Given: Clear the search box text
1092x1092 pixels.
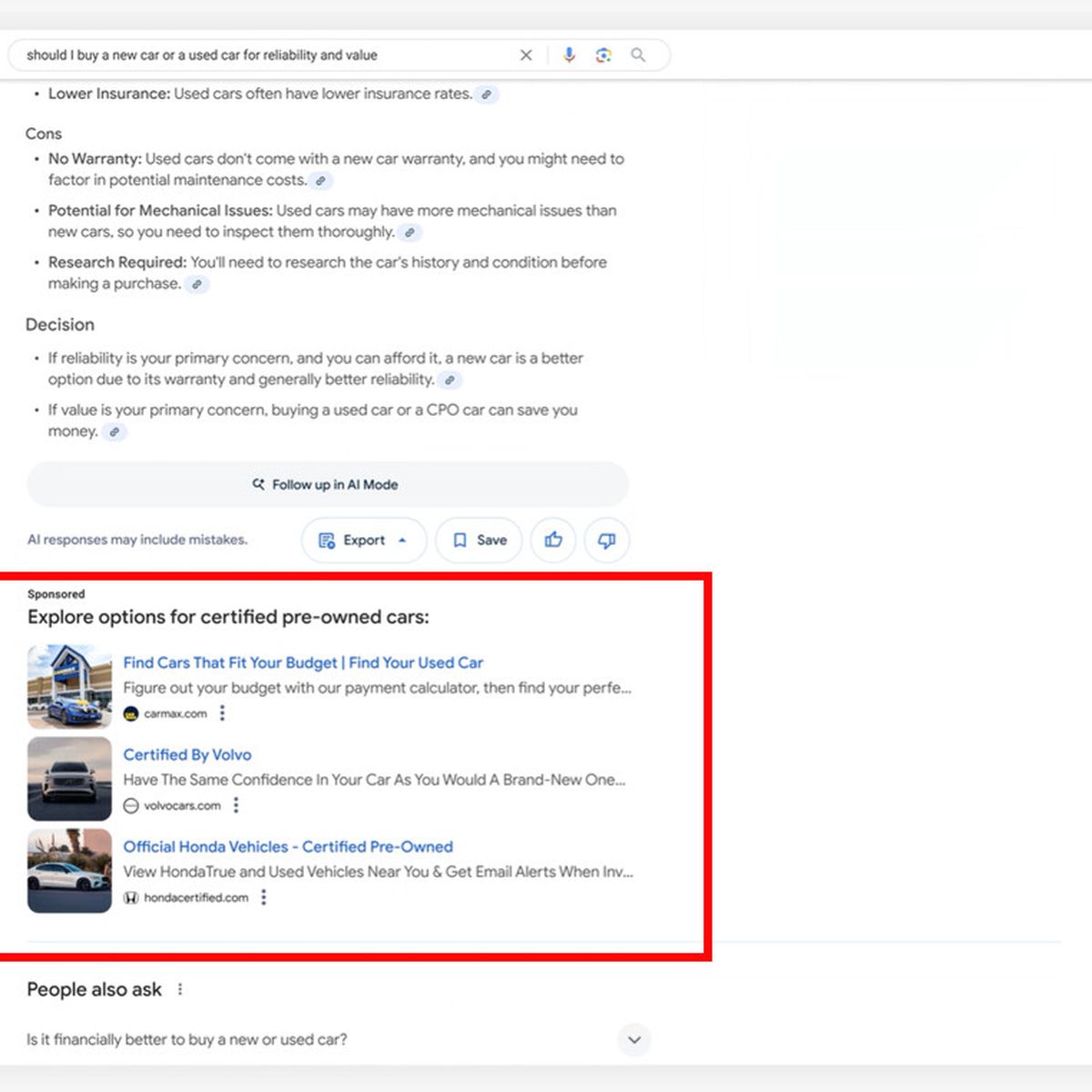Looking at the screenshot, I should [x=526, y=56].
